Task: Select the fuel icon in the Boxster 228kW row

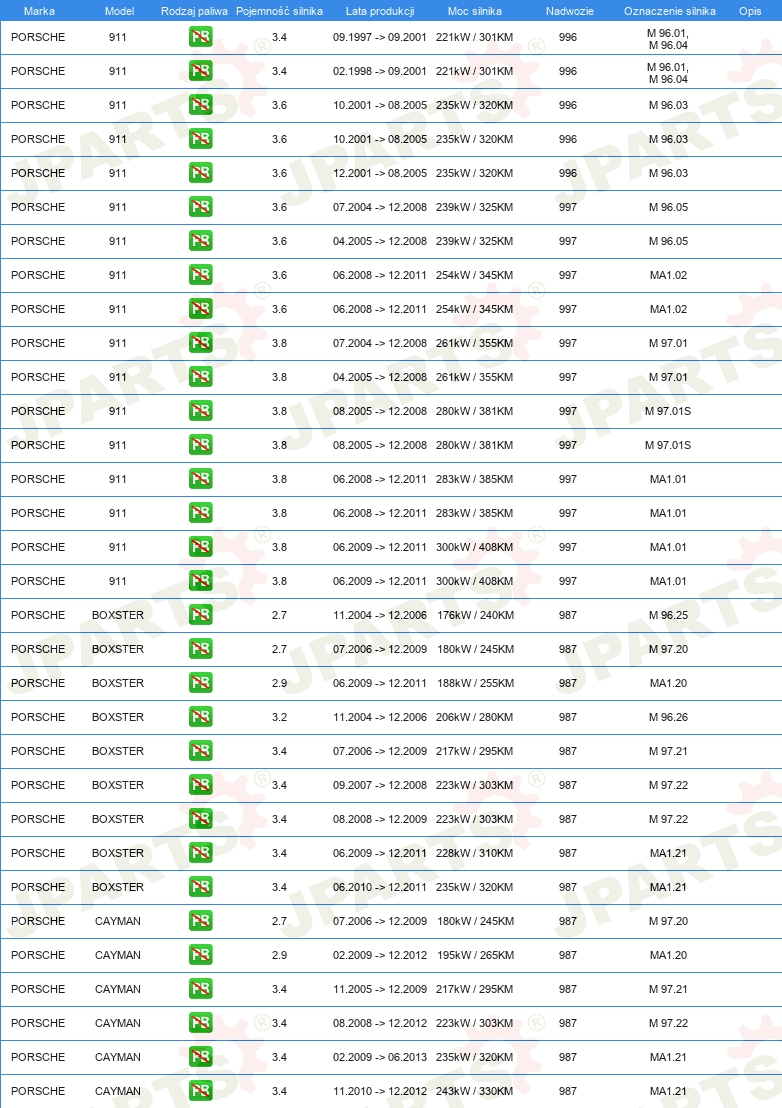Action: tap(201, 853)
